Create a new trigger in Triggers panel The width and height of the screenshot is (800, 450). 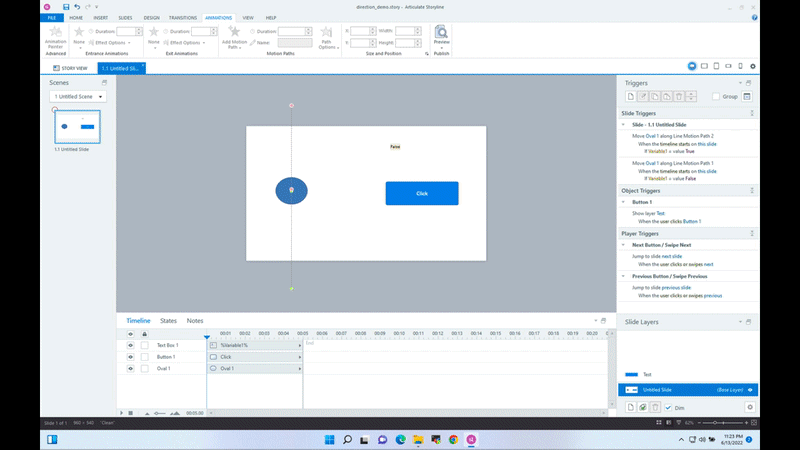tap(631, 96)
